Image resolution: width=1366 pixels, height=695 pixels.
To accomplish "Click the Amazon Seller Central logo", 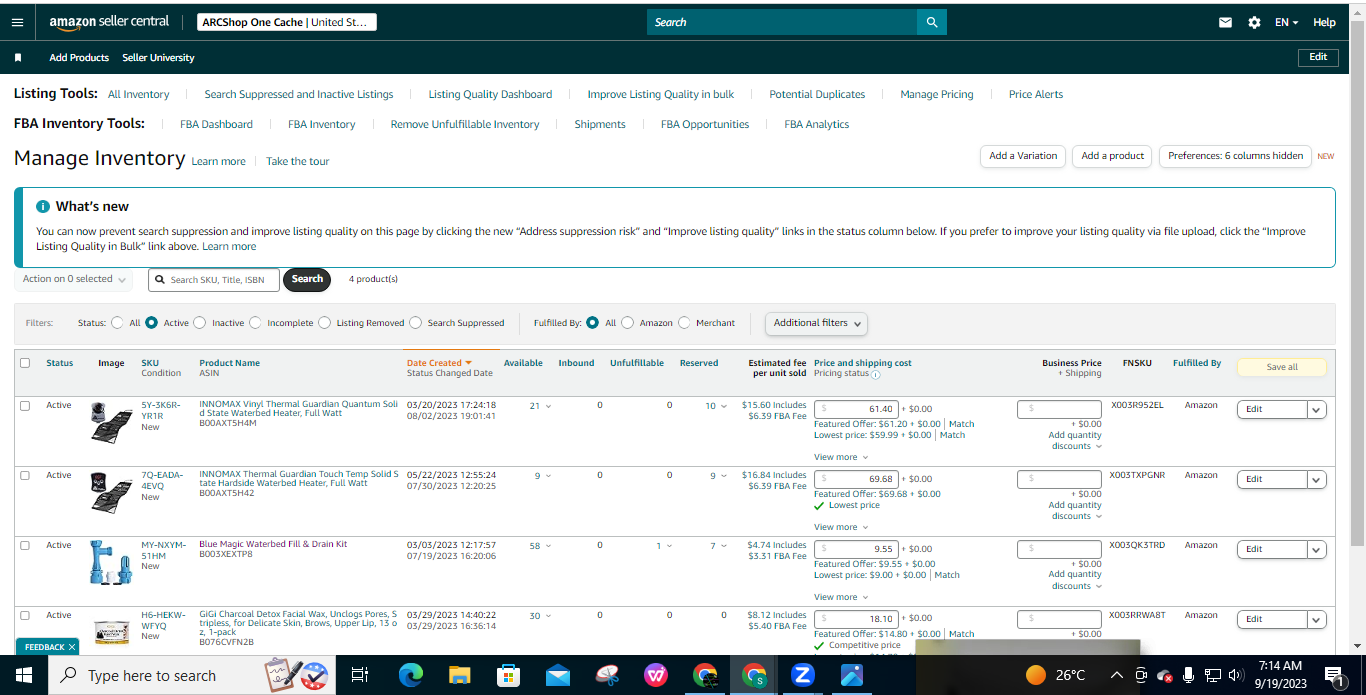I will [109, 22].
